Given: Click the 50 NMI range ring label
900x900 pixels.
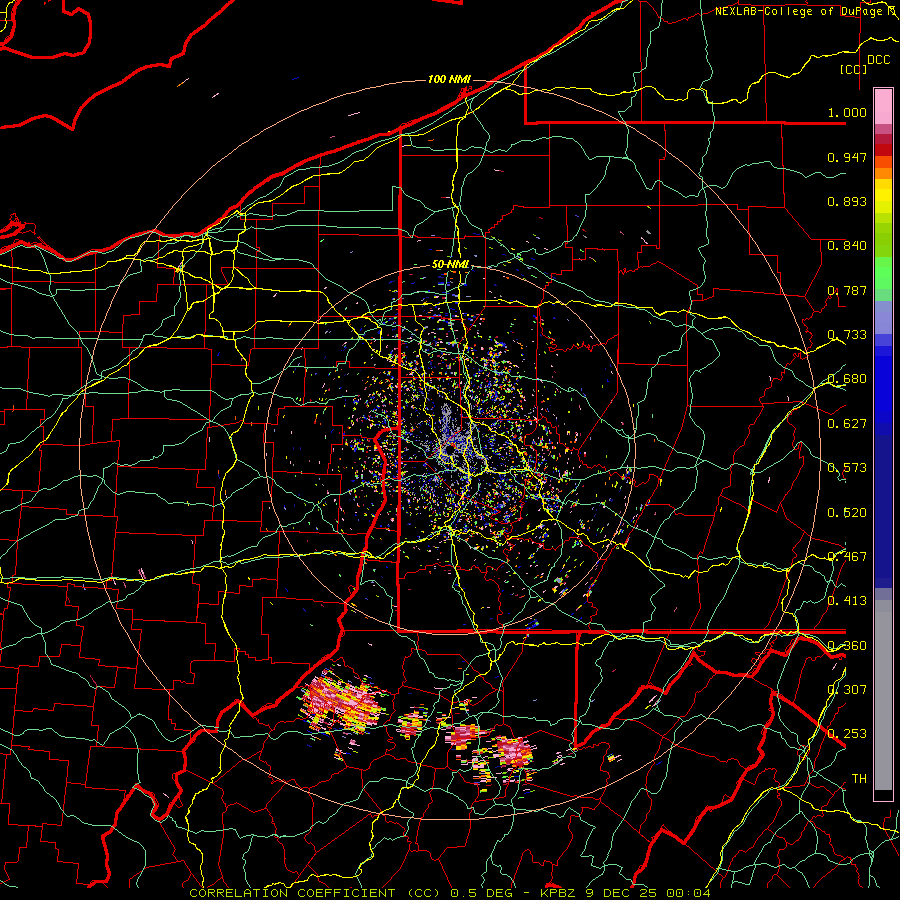Looking at the screenshot, I should [451, 265].
